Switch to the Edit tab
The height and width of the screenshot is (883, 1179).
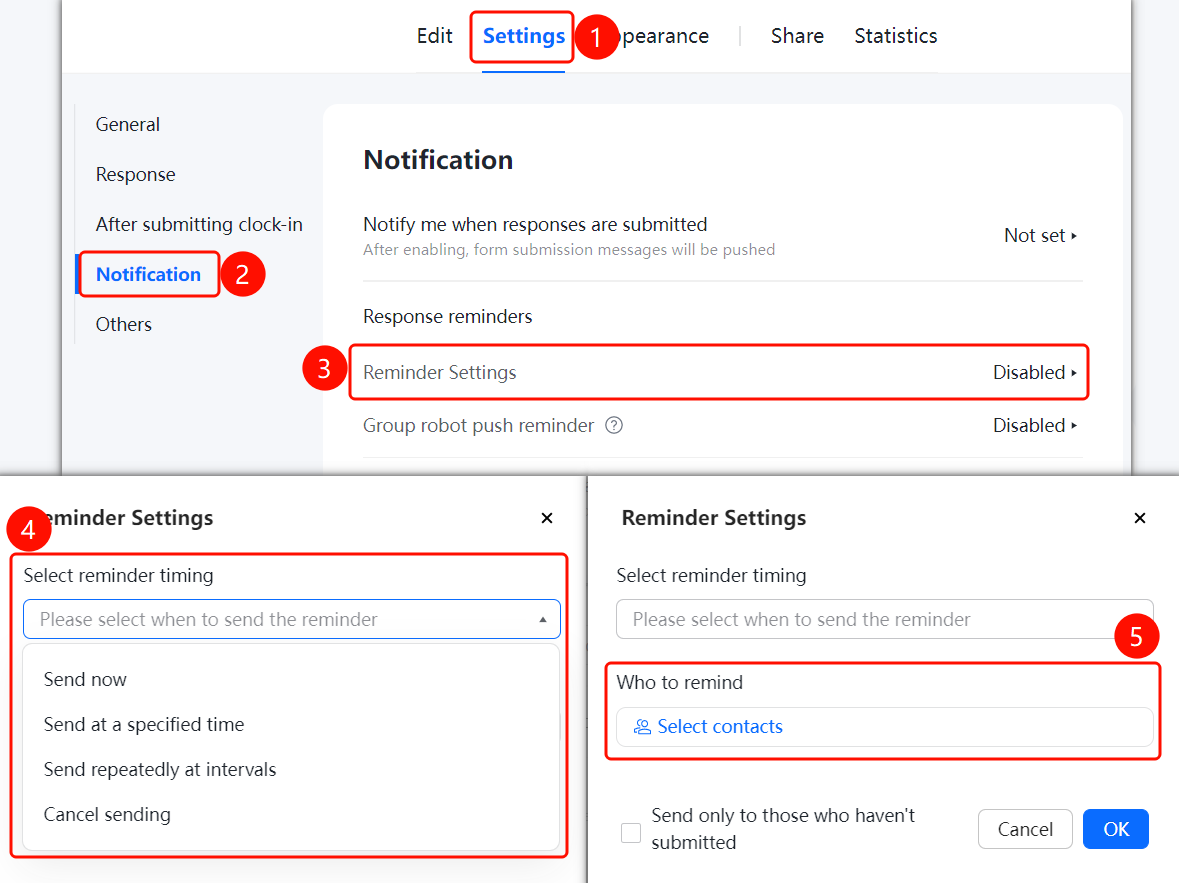[435, 36]
